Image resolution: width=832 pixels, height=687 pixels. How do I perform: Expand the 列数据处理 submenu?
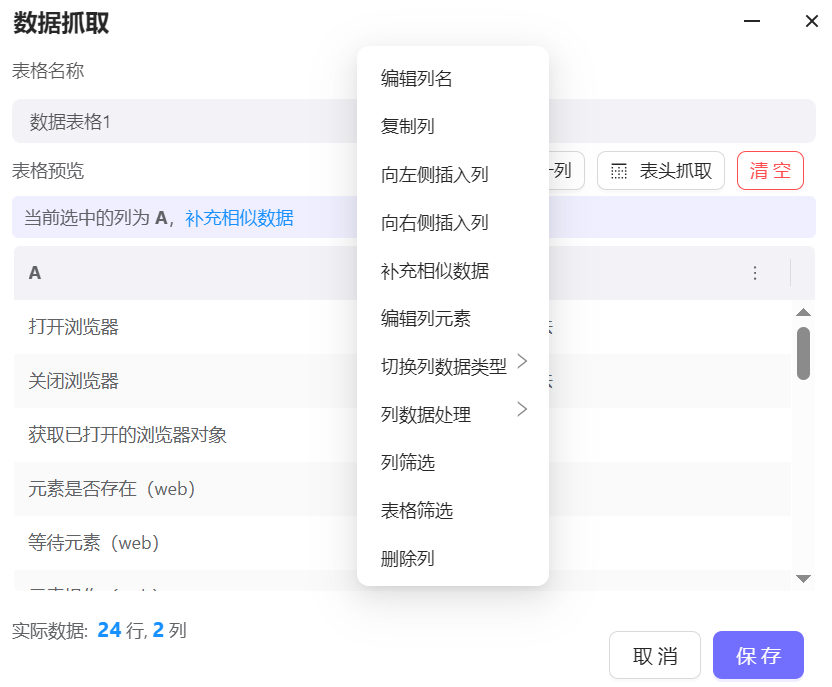[452, 414]
